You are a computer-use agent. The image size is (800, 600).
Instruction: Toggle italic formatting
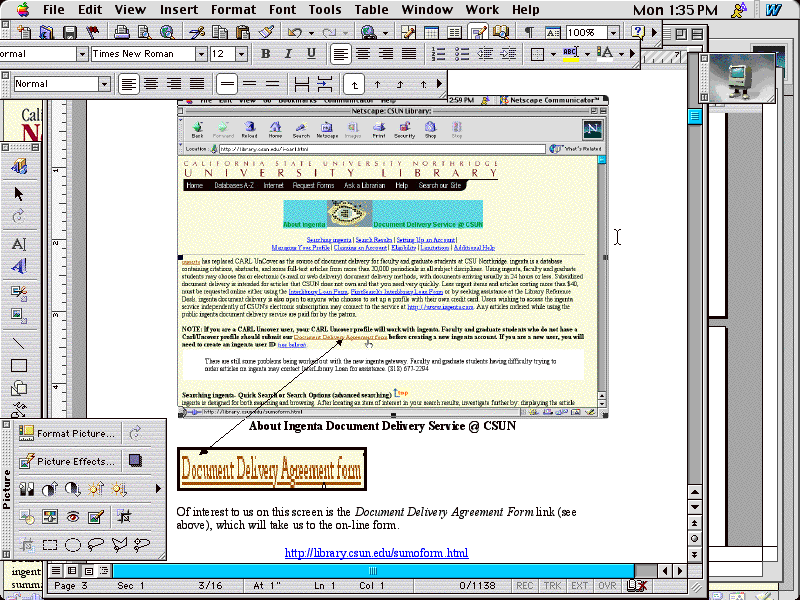tap(288, 54)
